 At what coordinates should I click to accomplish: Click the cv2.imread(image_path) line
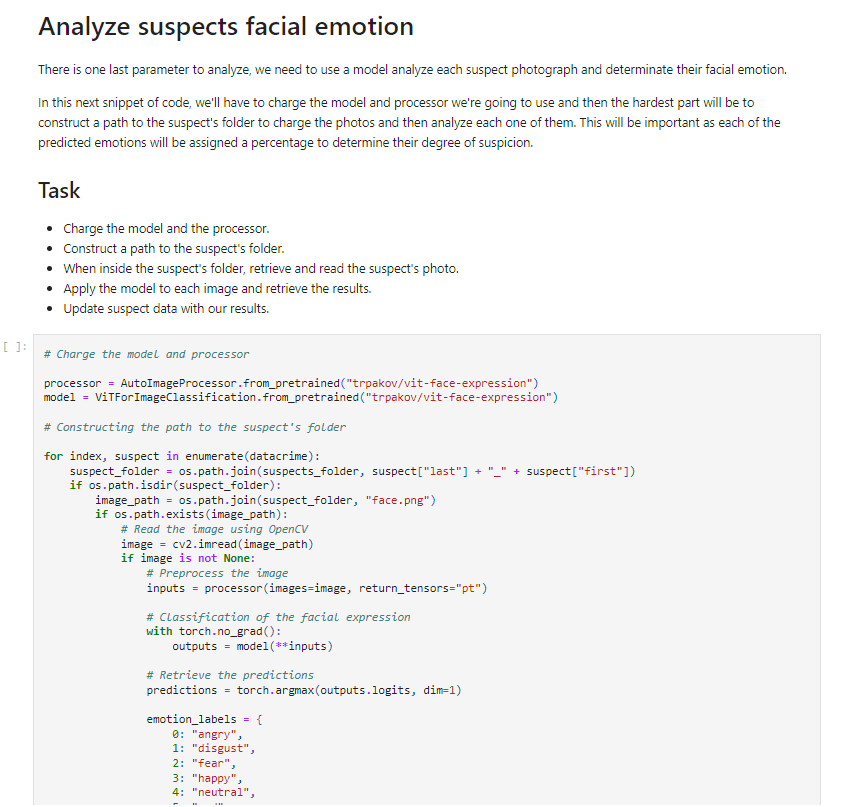pos(217,544)
